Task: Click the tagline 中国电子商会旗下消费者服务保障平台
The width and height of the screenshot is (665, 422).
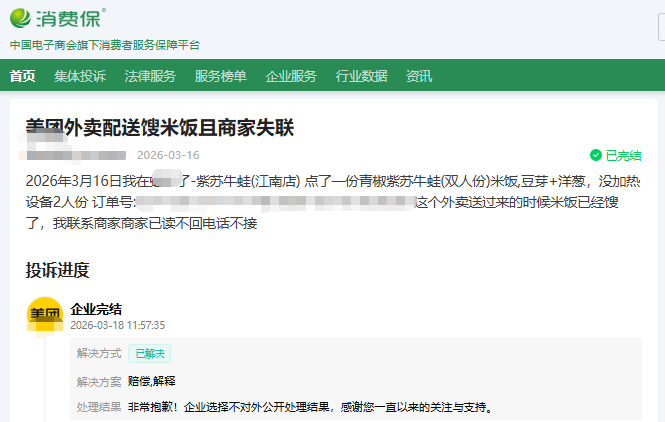Action: (x=105, y=45)
